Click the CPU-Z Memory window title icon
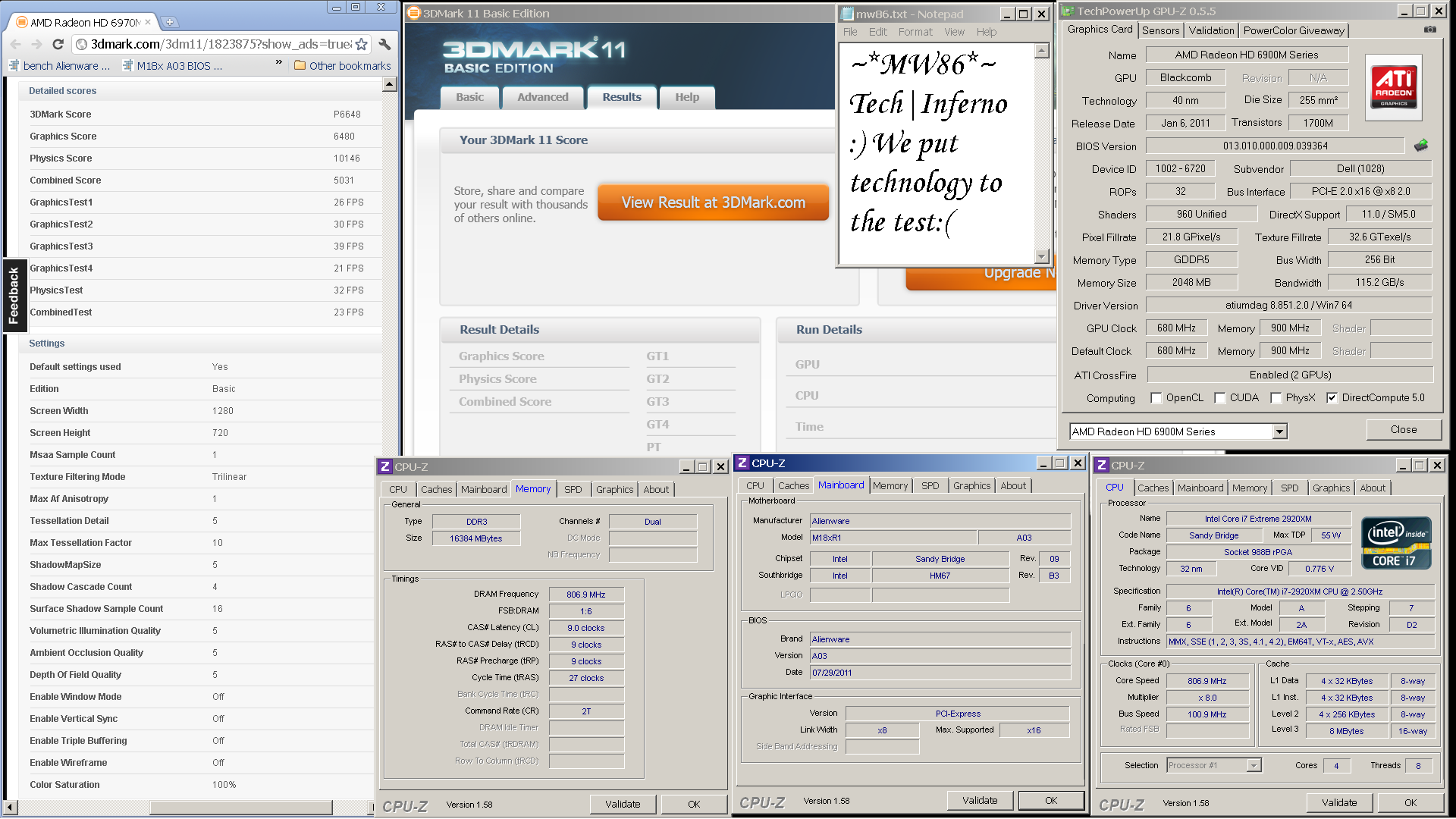The image size is (1456, 819). click(385, 466)
